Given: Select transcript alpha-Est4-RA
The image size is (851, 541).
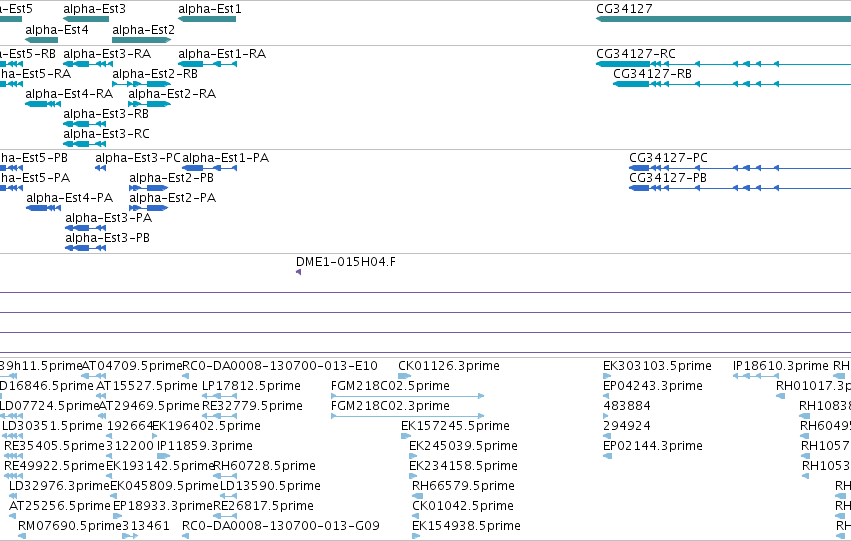Looking at the screenshot, I should pos(69,94).
